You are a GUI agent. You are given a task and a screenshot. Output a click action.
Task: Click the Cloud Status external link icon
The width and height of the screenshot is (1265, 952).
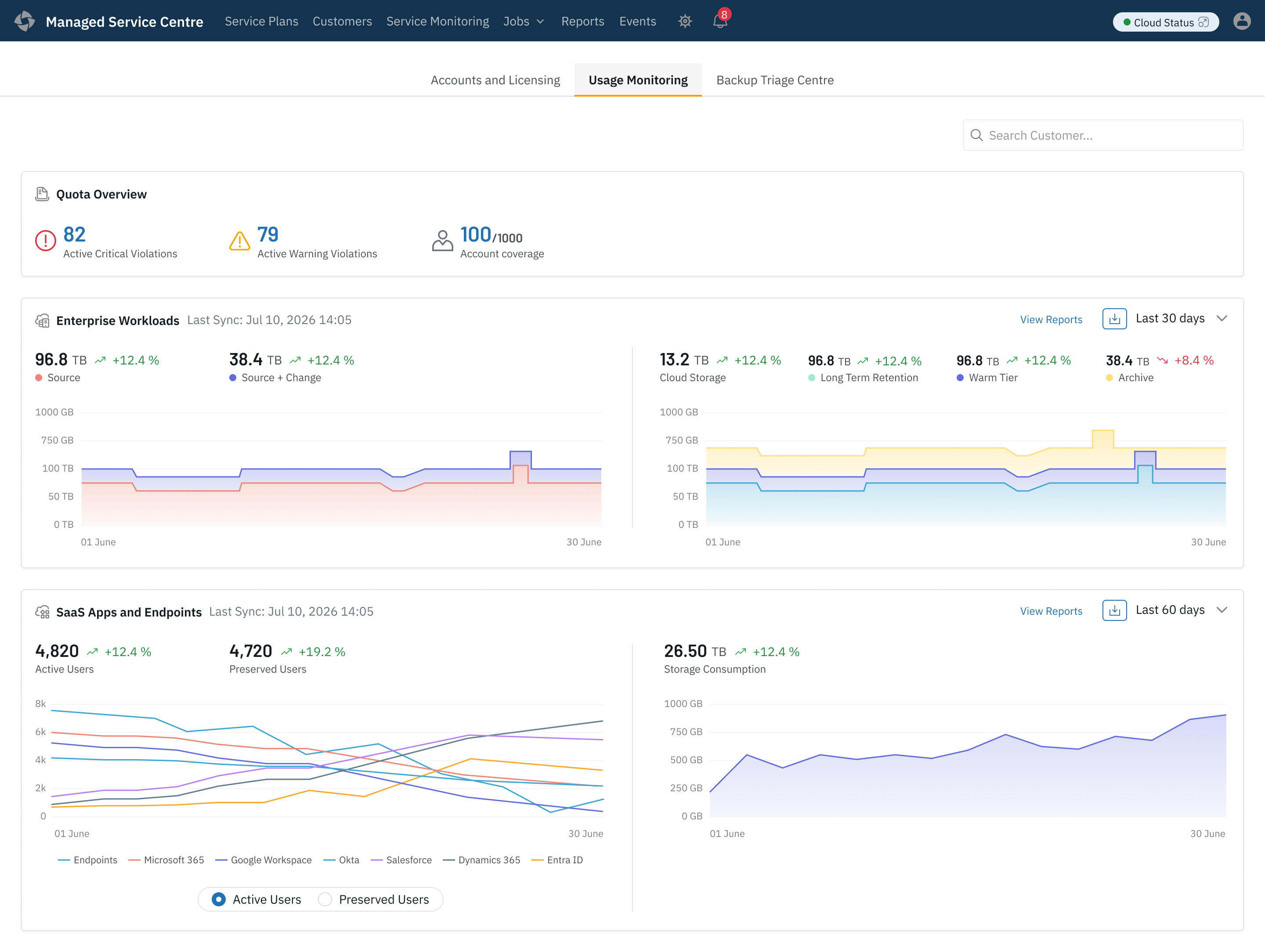point(1203,22)
